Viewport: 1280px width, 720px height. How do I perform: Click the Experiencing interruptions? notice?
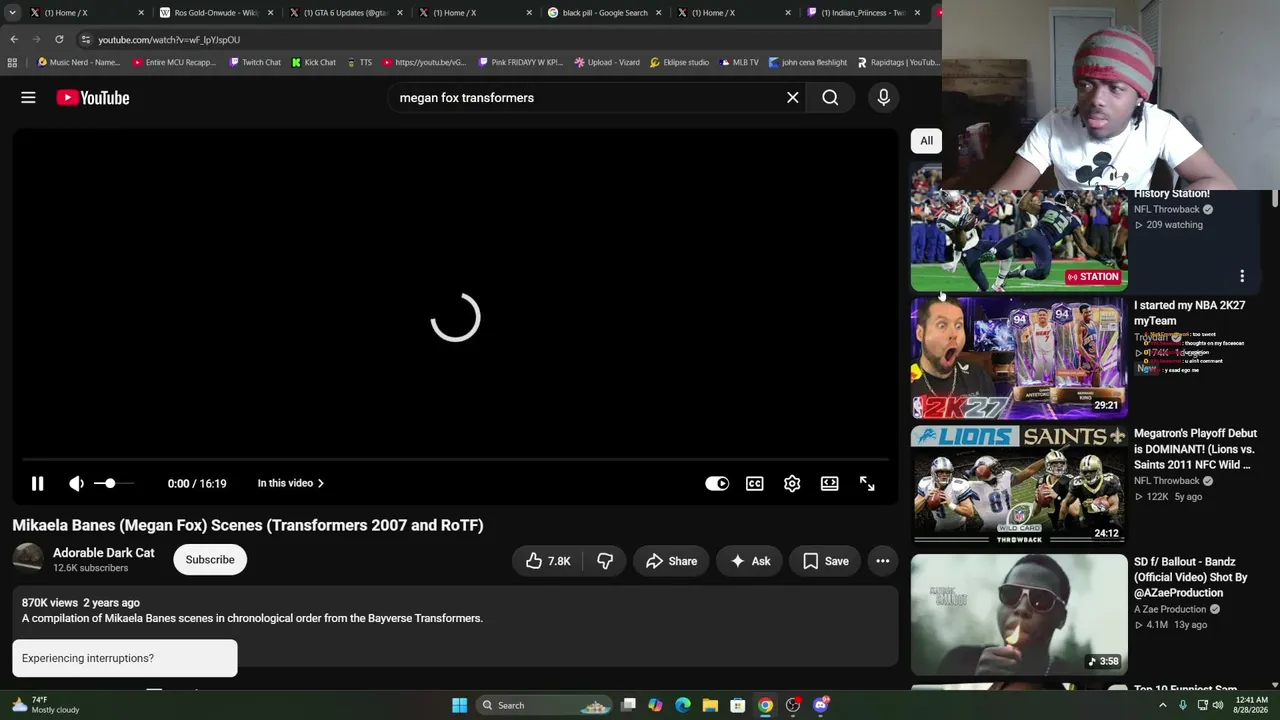(x=125, y=658)
